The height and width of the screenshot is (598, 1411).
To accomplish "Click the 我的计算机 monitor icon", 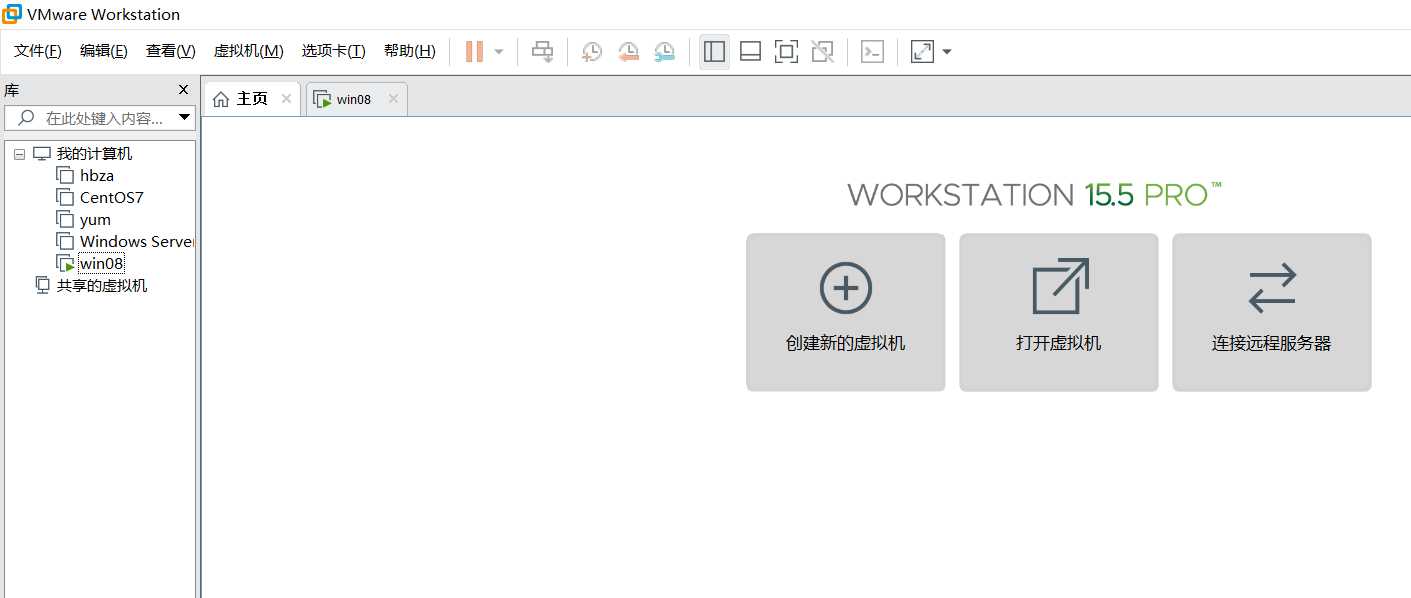I will click(x=42, y=154).
